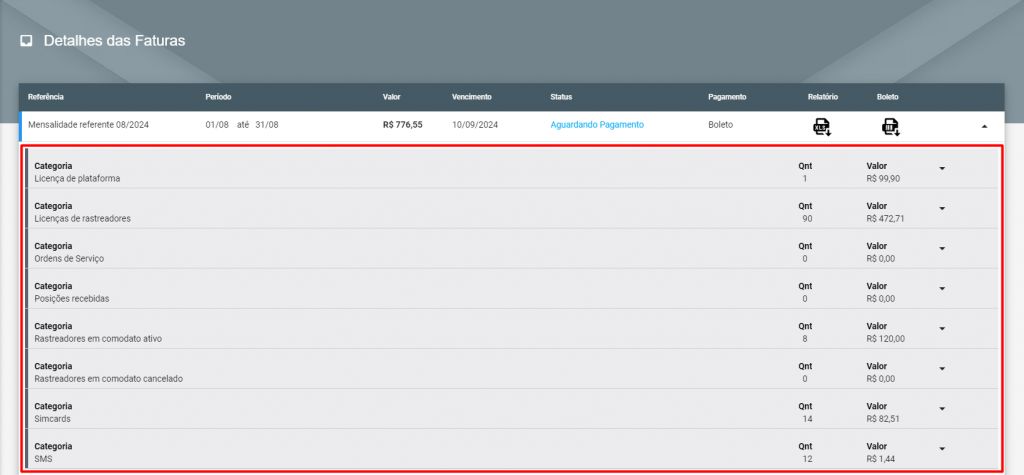
Task: Click the value R$ 1,44
Action: 880,459
